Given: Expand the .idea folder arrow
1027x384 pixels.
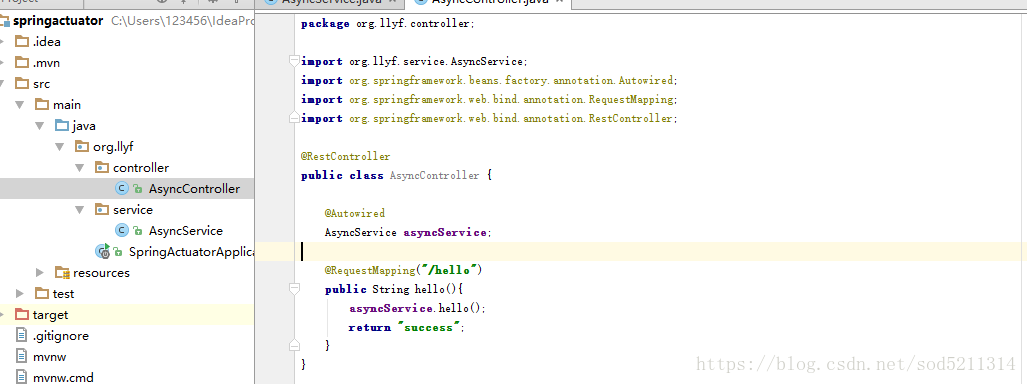Looking at the screenshot, I should tap(3, 42).
